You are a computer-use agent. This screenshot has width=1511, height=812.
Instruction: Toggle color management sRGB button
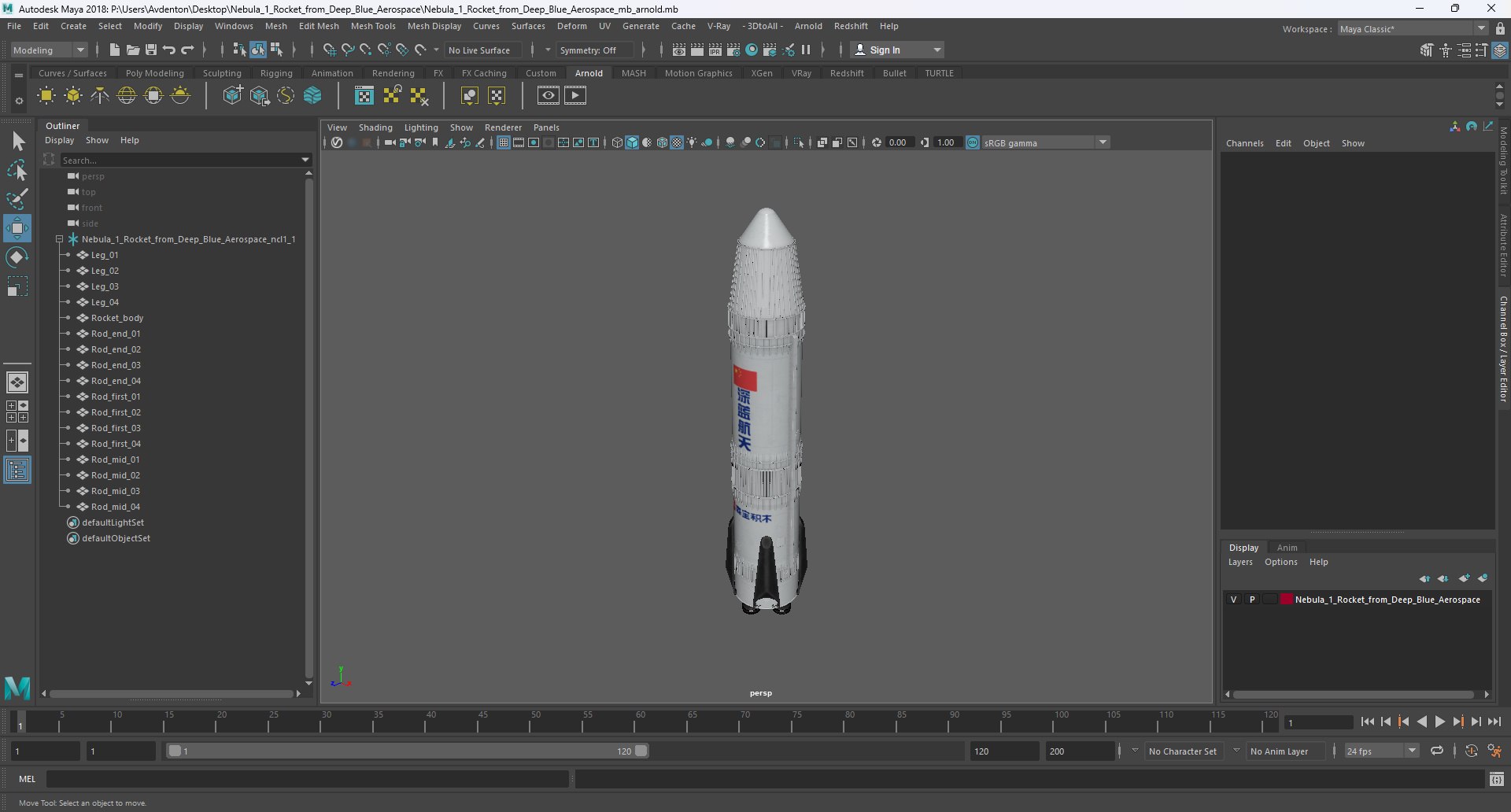click(x=973, y=142)
